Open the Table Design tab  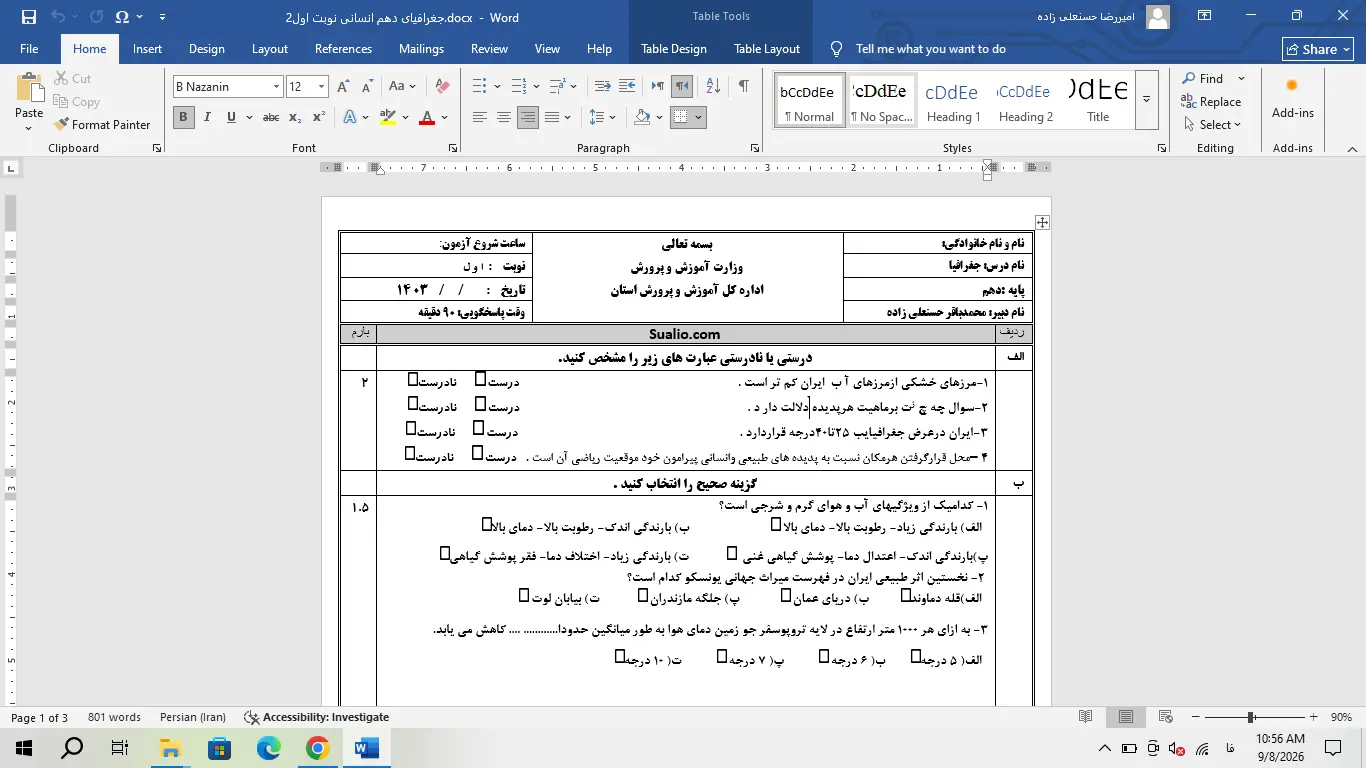click(674, 49)
